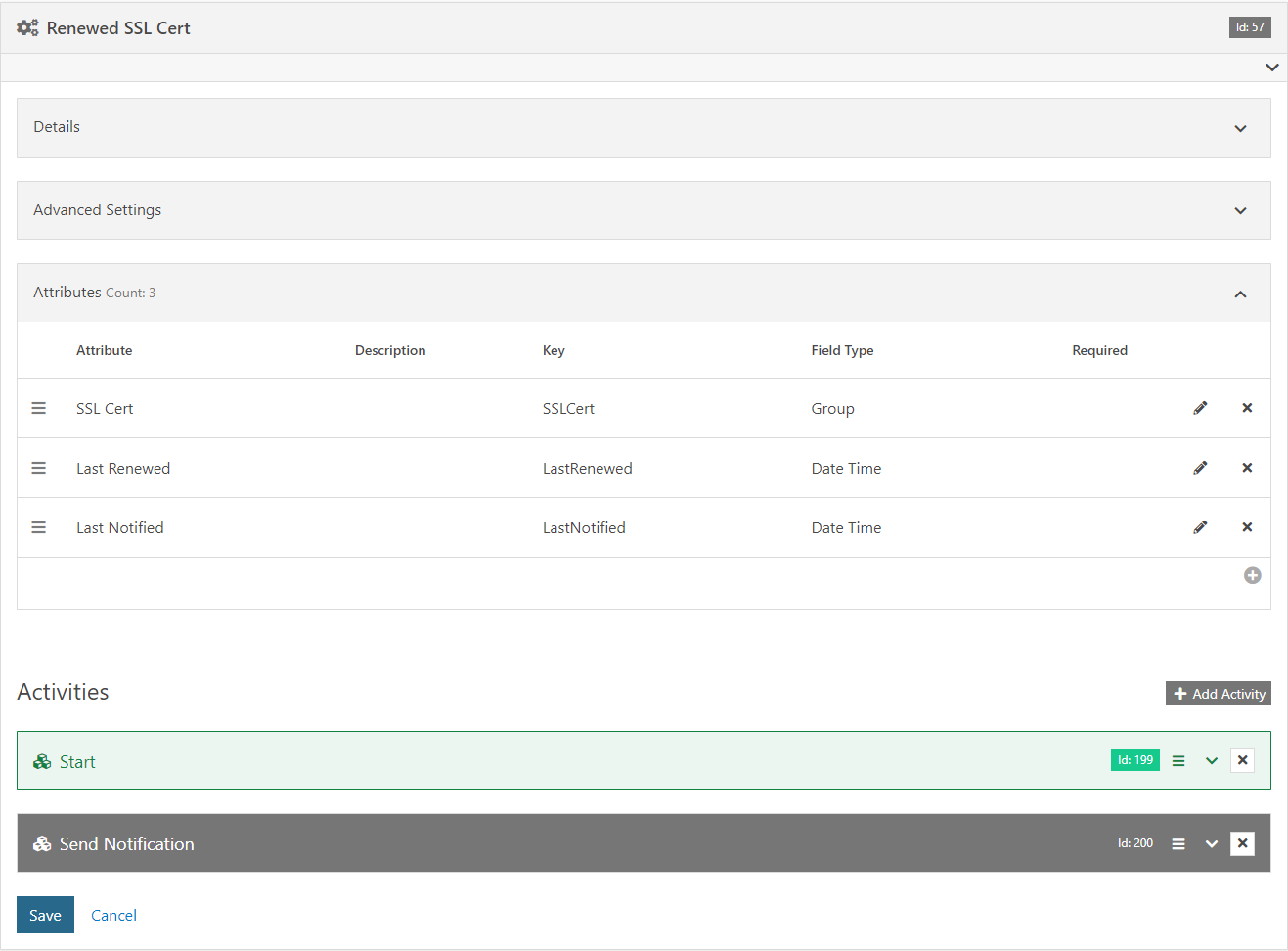The image size is (1288, 951).
Task: Open the Advanced Settings panel header
Action: tap(644, 210)
